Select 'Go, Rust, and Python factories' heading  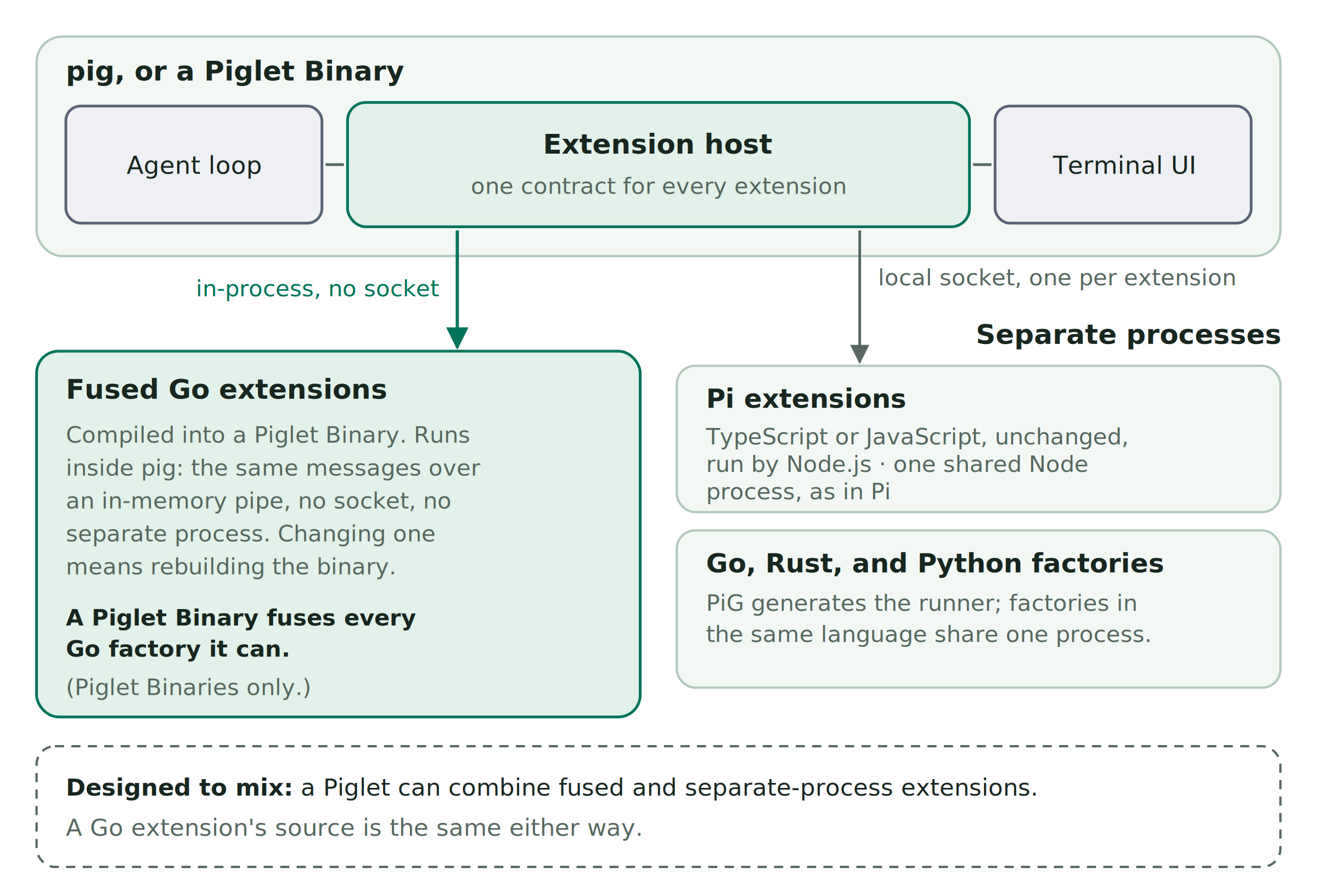point(935,564)
